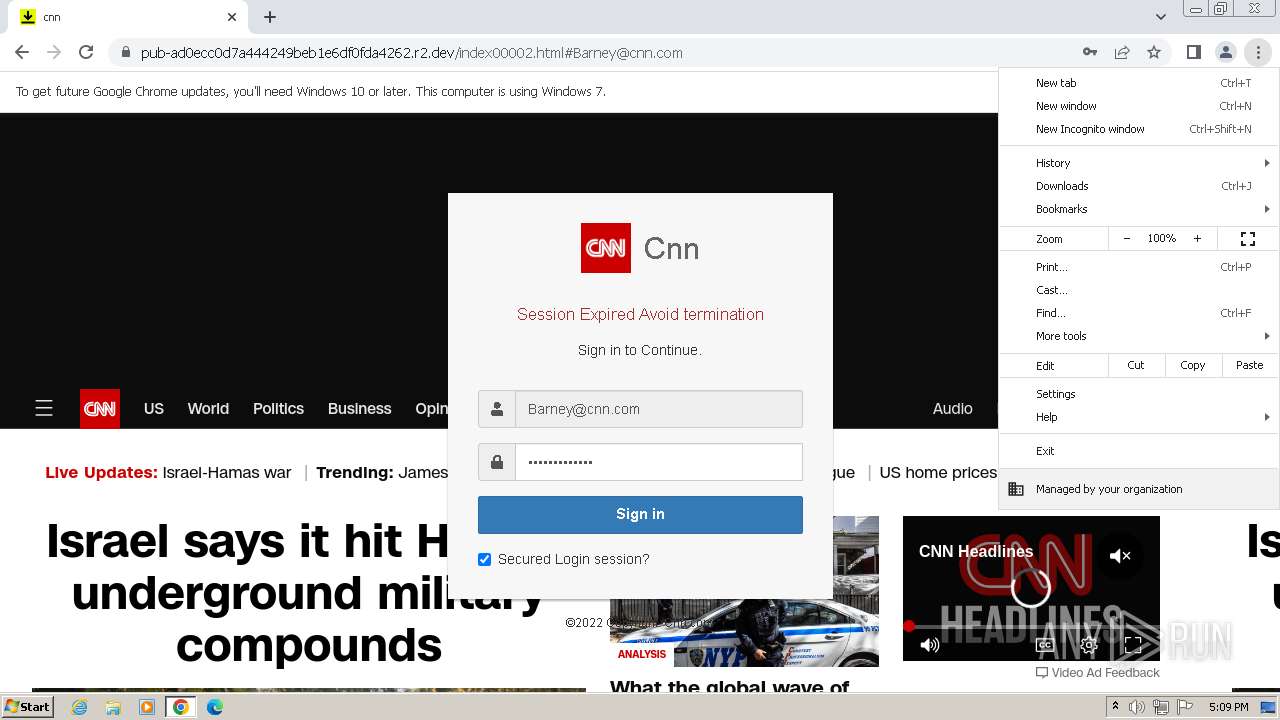Click the taskbar clock 5:09 PM

1228,707
